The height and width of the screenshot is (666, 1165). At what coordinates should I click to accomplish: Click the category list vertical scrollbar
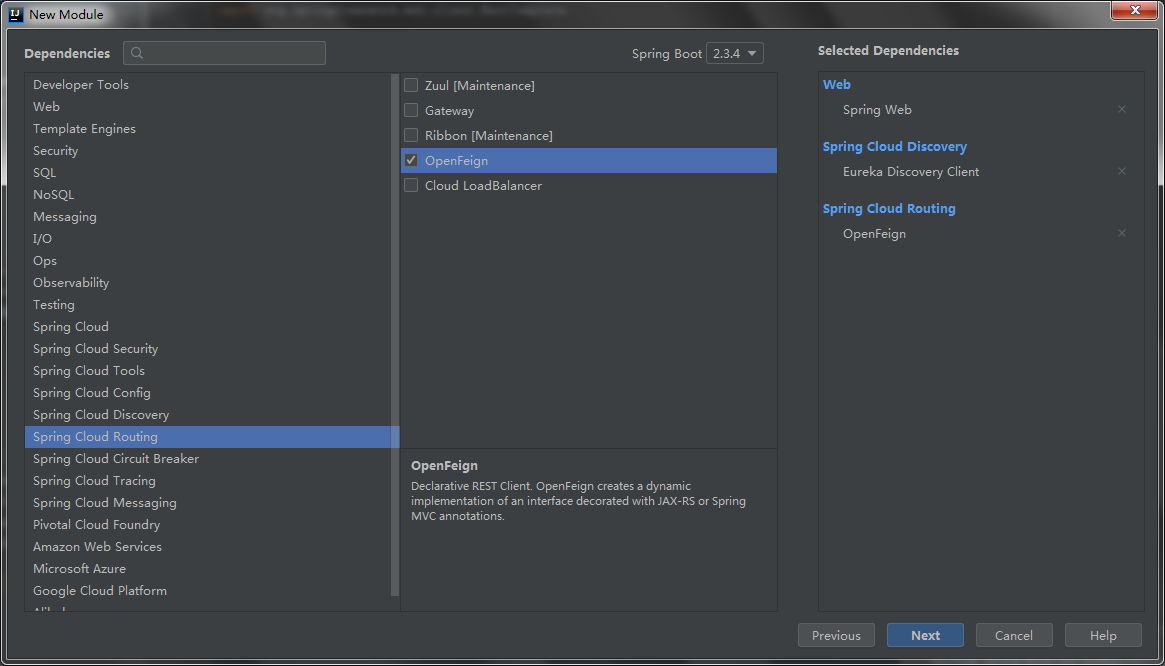point(395,334)
